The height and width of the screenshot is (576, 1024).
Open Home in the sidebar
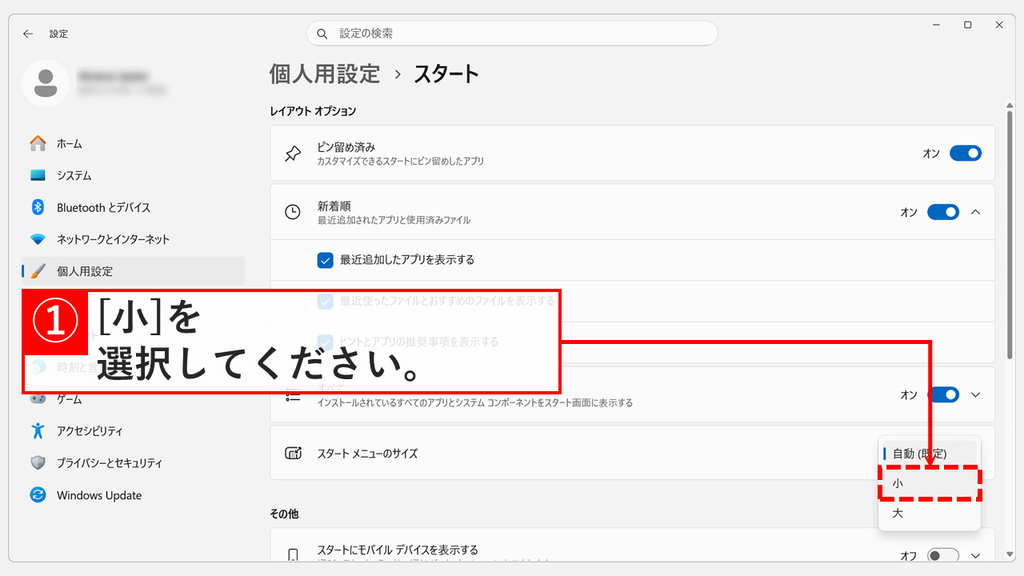[133, 143]
